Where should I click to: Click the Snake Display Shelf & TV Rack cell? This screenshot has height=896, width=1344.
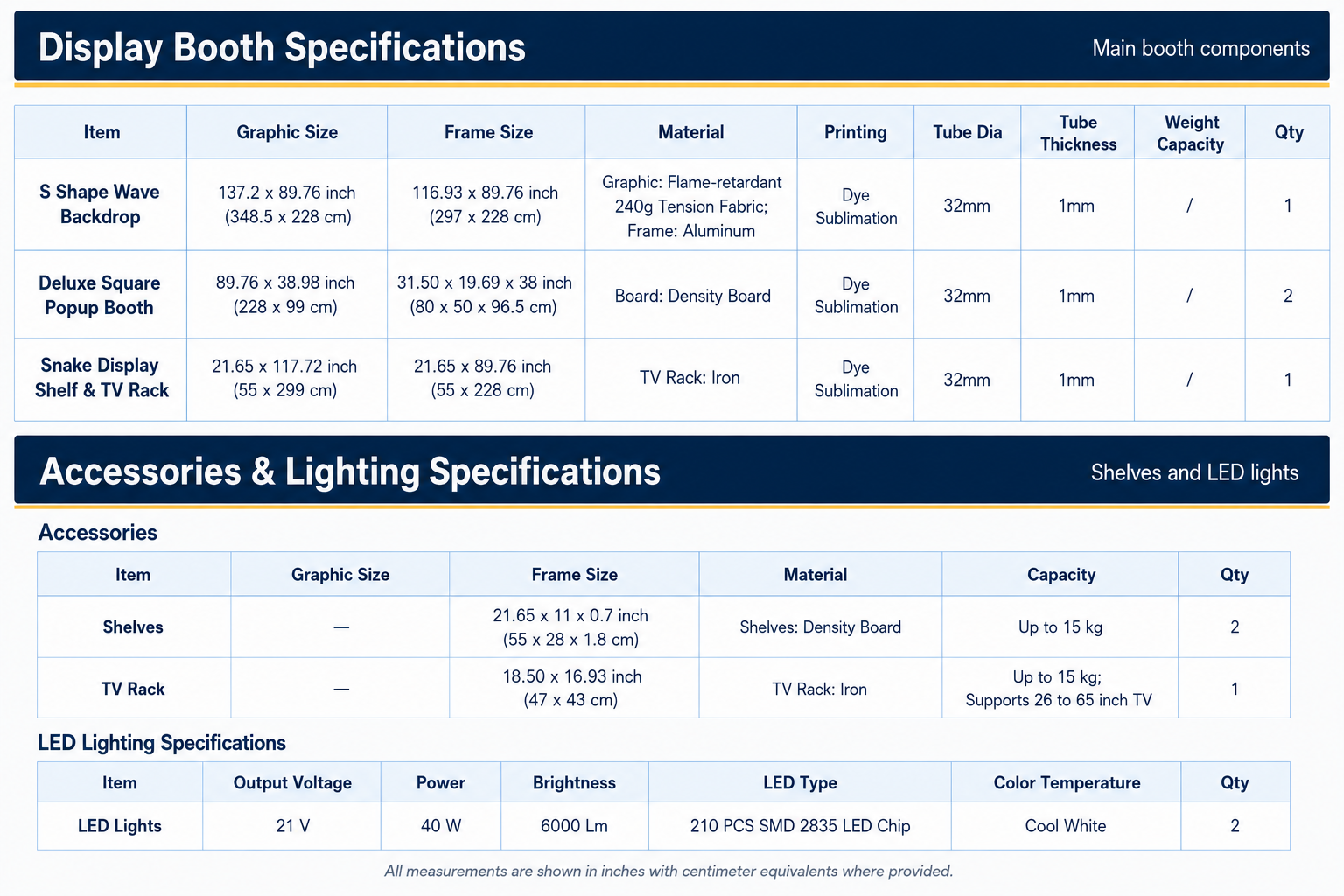[100, 378]
